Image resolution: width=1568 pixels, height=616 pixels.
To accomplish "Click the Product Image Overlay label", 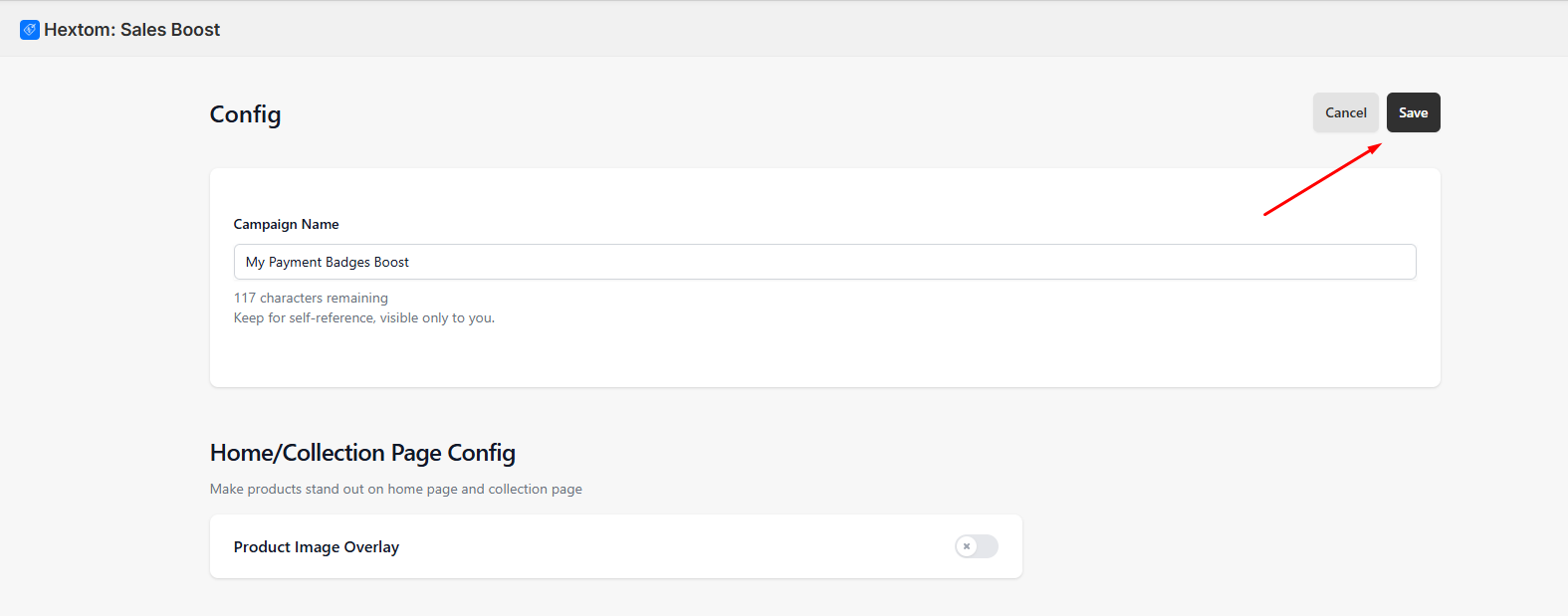I will (x=317, y=547).
